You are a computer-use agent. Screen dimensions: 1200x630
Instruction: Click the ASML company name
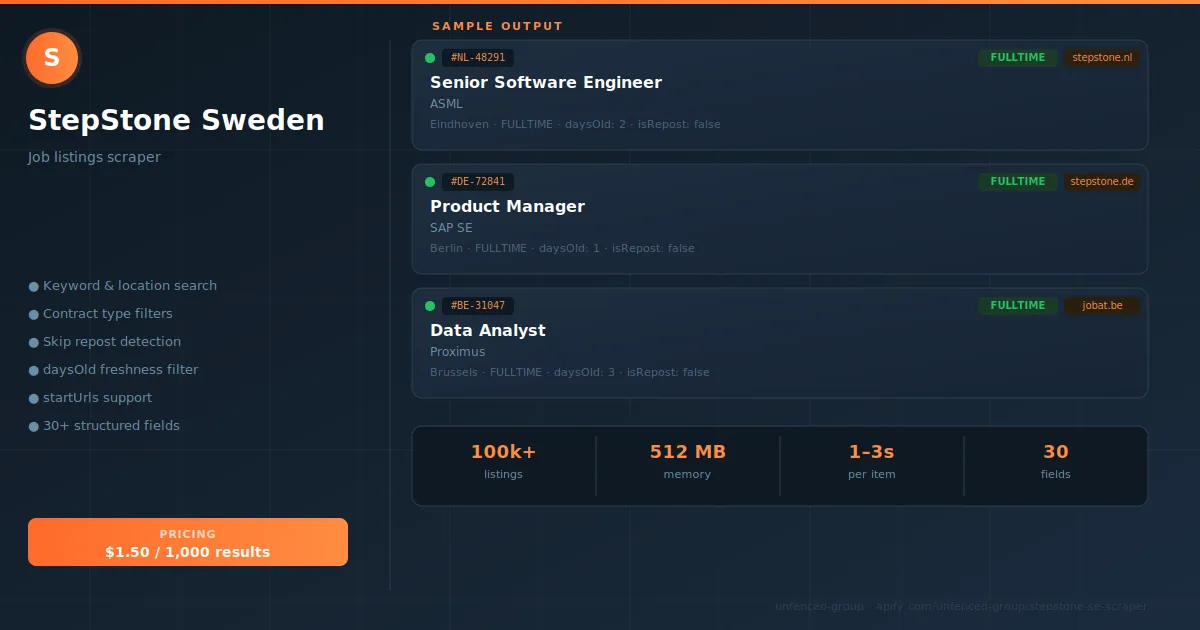click(446, 104)
